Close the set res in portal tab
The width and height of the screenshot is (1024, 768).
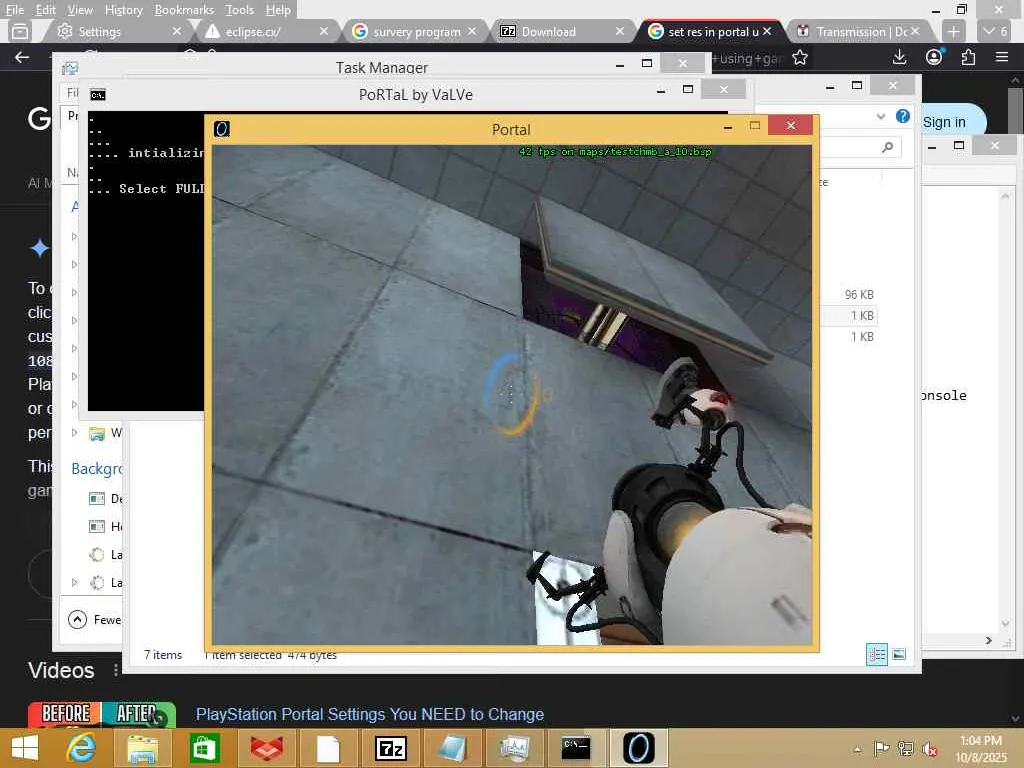pos(767,31)
